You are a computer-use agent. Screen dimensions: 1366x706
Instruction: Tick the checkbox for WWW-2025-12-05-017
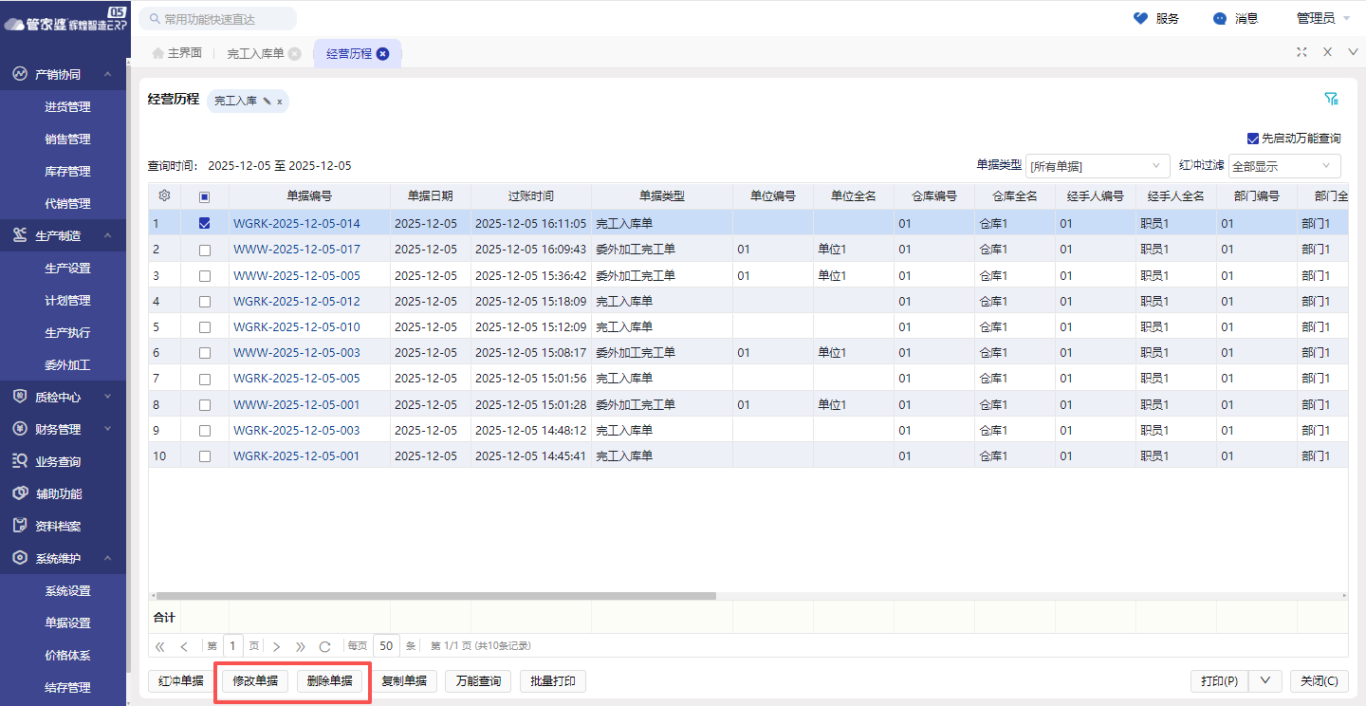(x=205, y=249)
